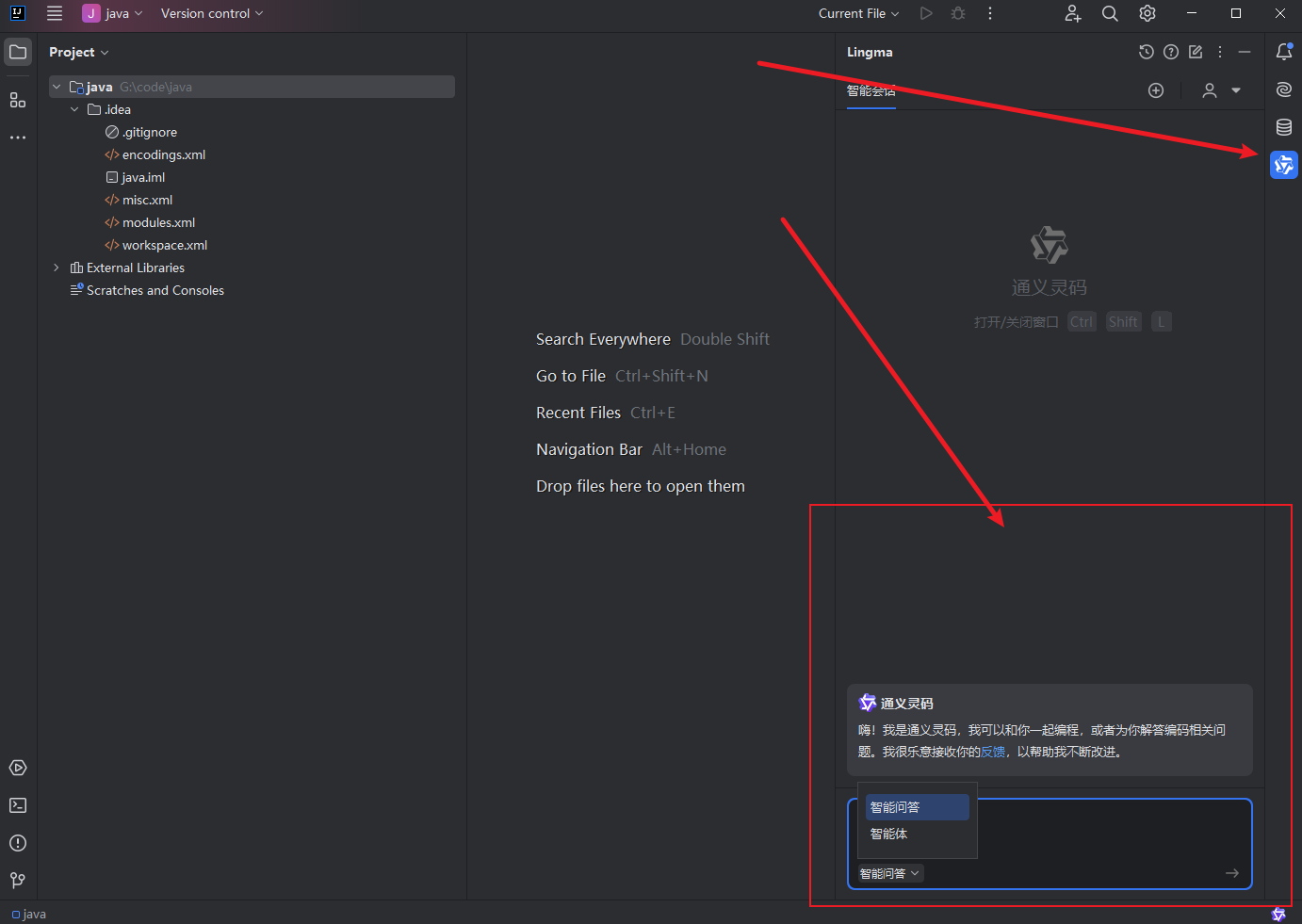
Task: Open the Notifications bell
Action: pyautogui.click(x=1284, y=52)
